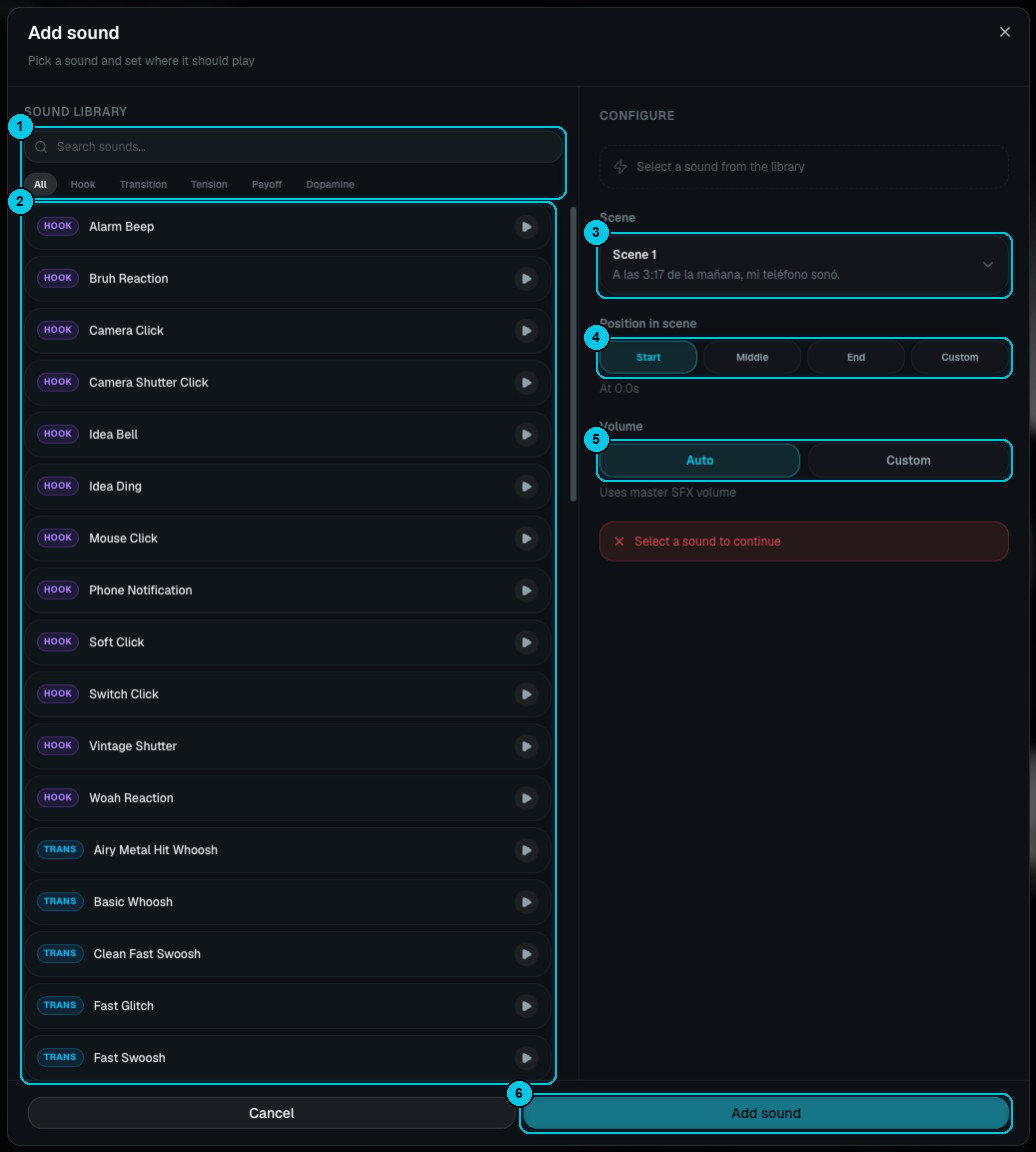
Task: Preview the Bruh Reaction sound
Action: (526, 279)
